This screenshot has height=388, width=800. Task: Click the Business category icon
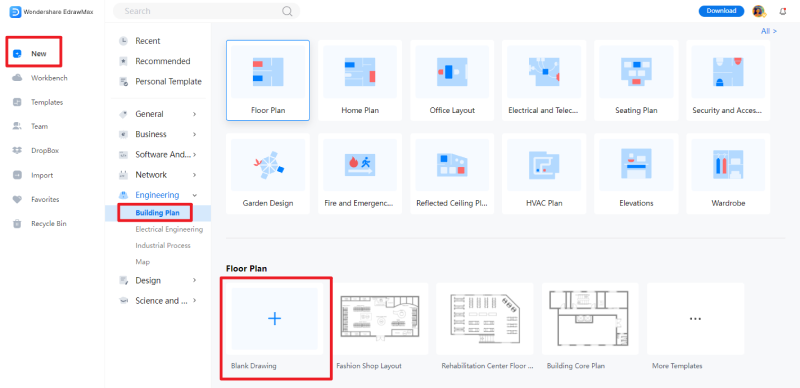tap(123, 134)
